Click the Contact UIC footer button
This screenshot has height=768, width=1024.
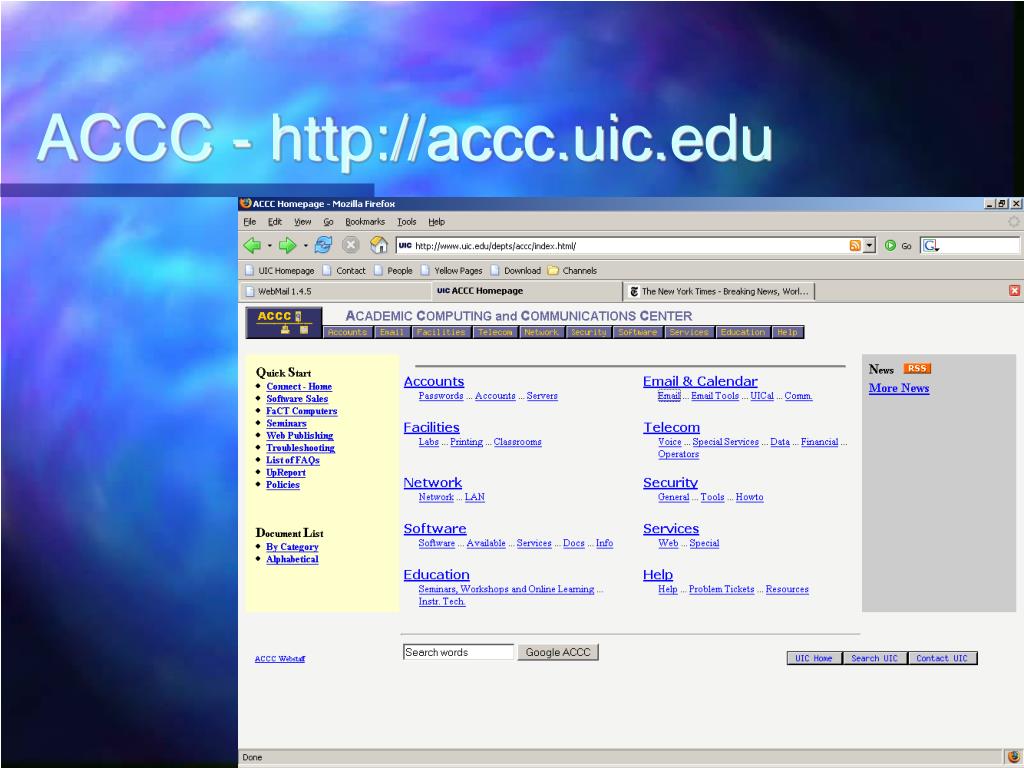pos(942,658)
